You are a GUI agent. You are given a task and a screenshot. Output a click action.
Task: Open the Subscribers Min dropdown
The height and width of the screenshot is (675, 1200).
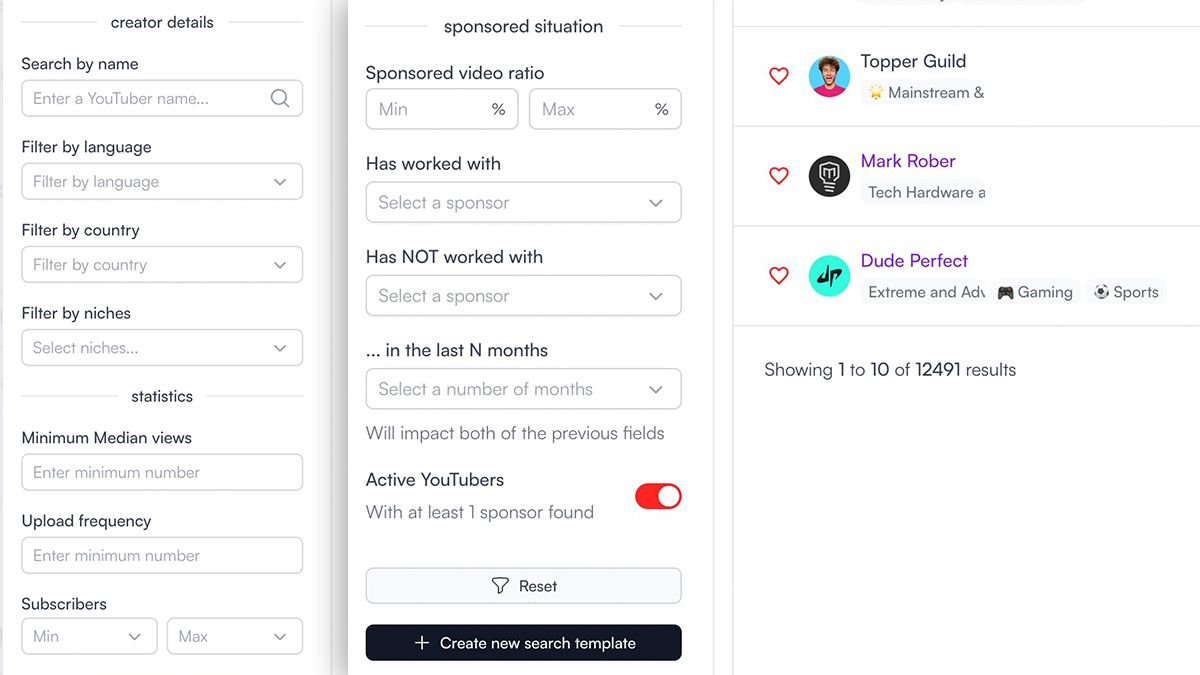pyautogui.click(x=89, y=636)
